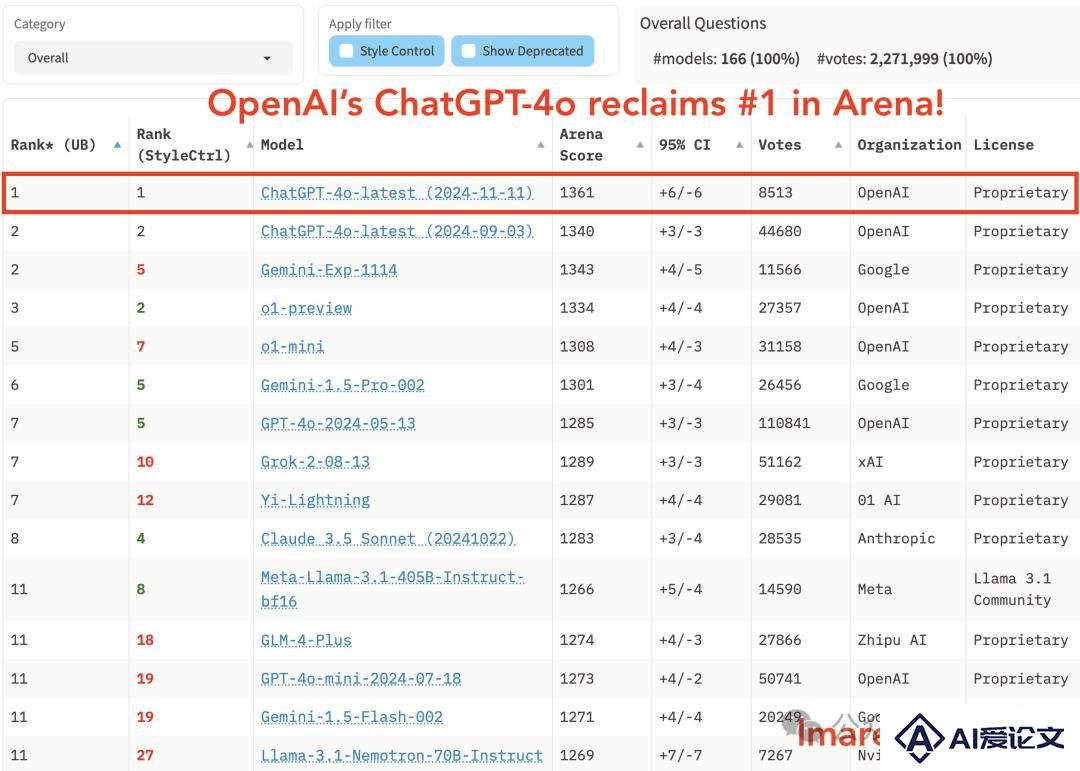
Task: Select the Meta organization cell
Action: [x=875, y=589]
